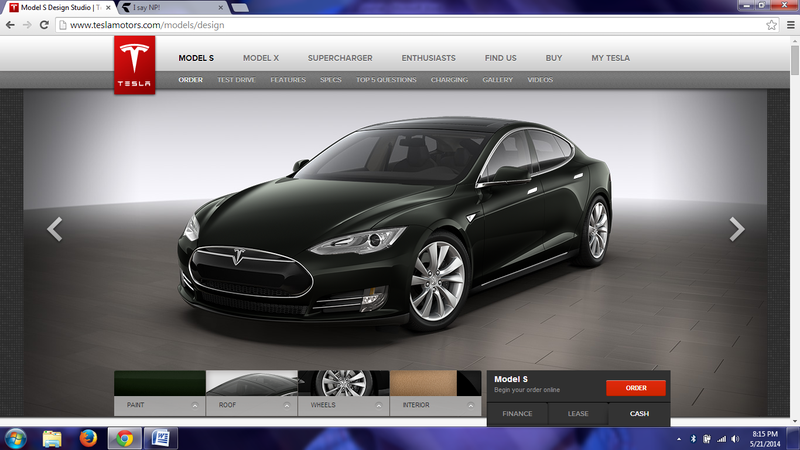Click the Chrome taskbar icon
Screen dimensions: 800x450
(124, 438)
